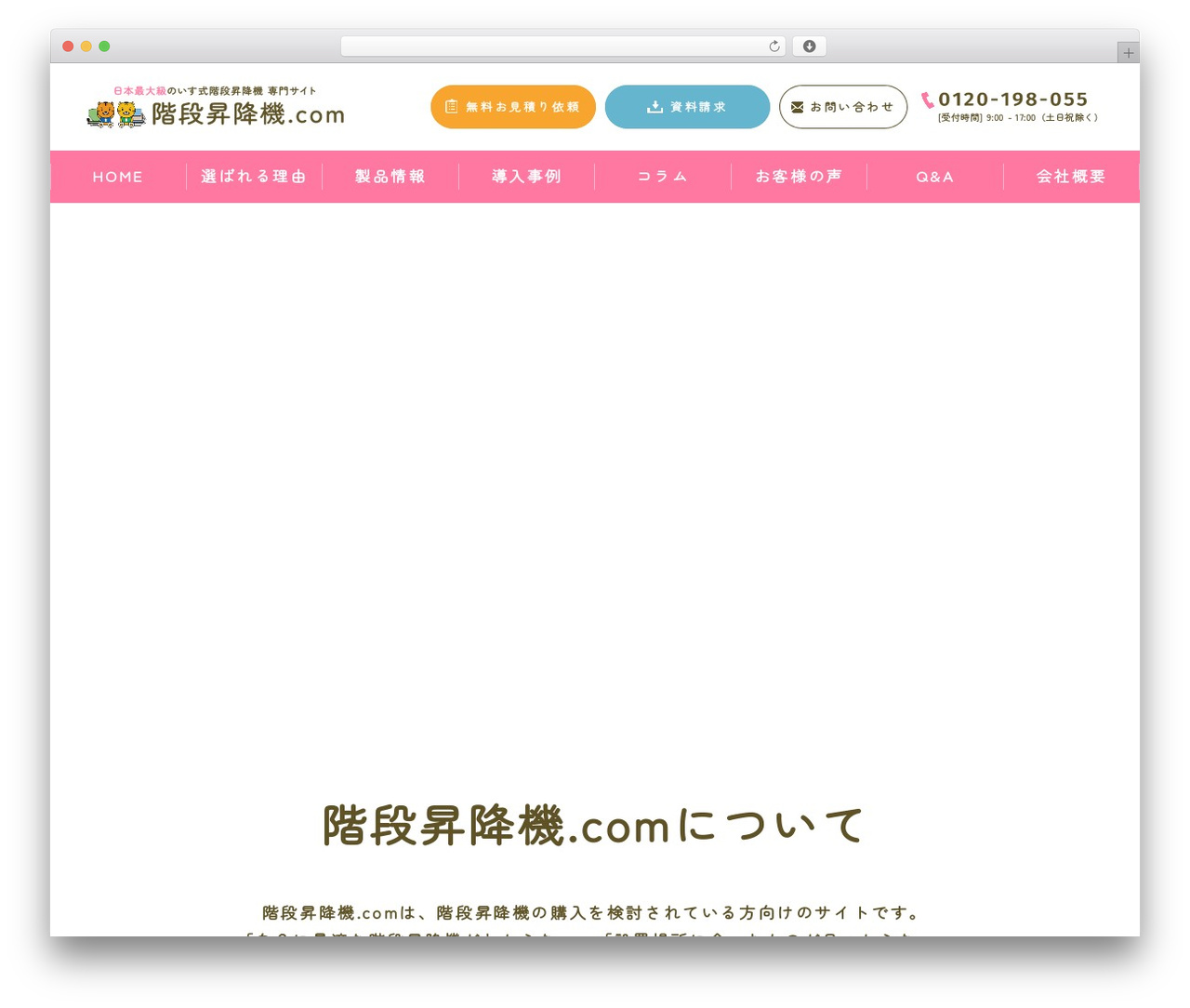Open the HOME menu item
This screenshot has width=1190, height=1008.
118,177
